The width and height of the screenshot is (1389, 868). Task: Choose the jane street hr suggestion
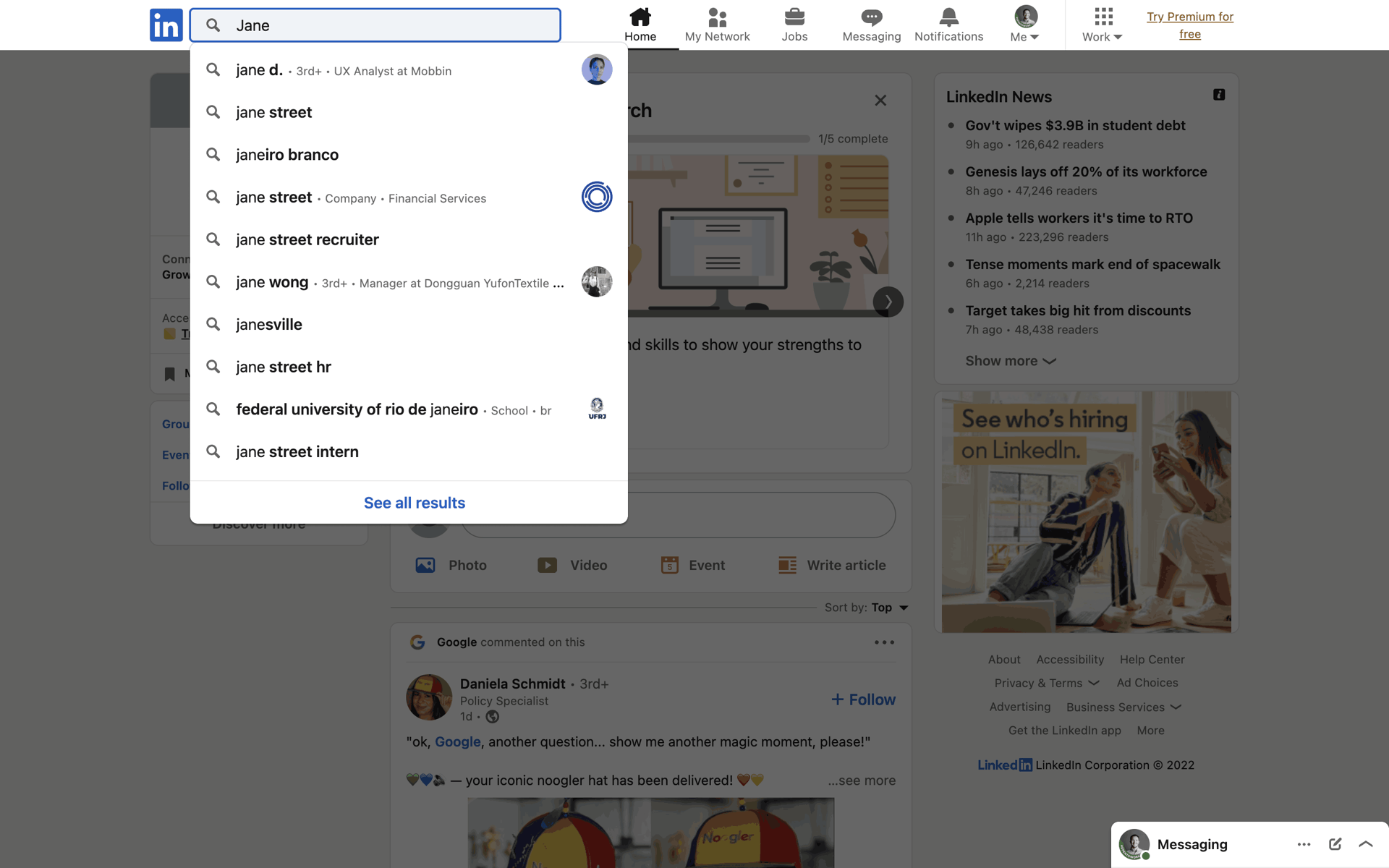(409, 367)
